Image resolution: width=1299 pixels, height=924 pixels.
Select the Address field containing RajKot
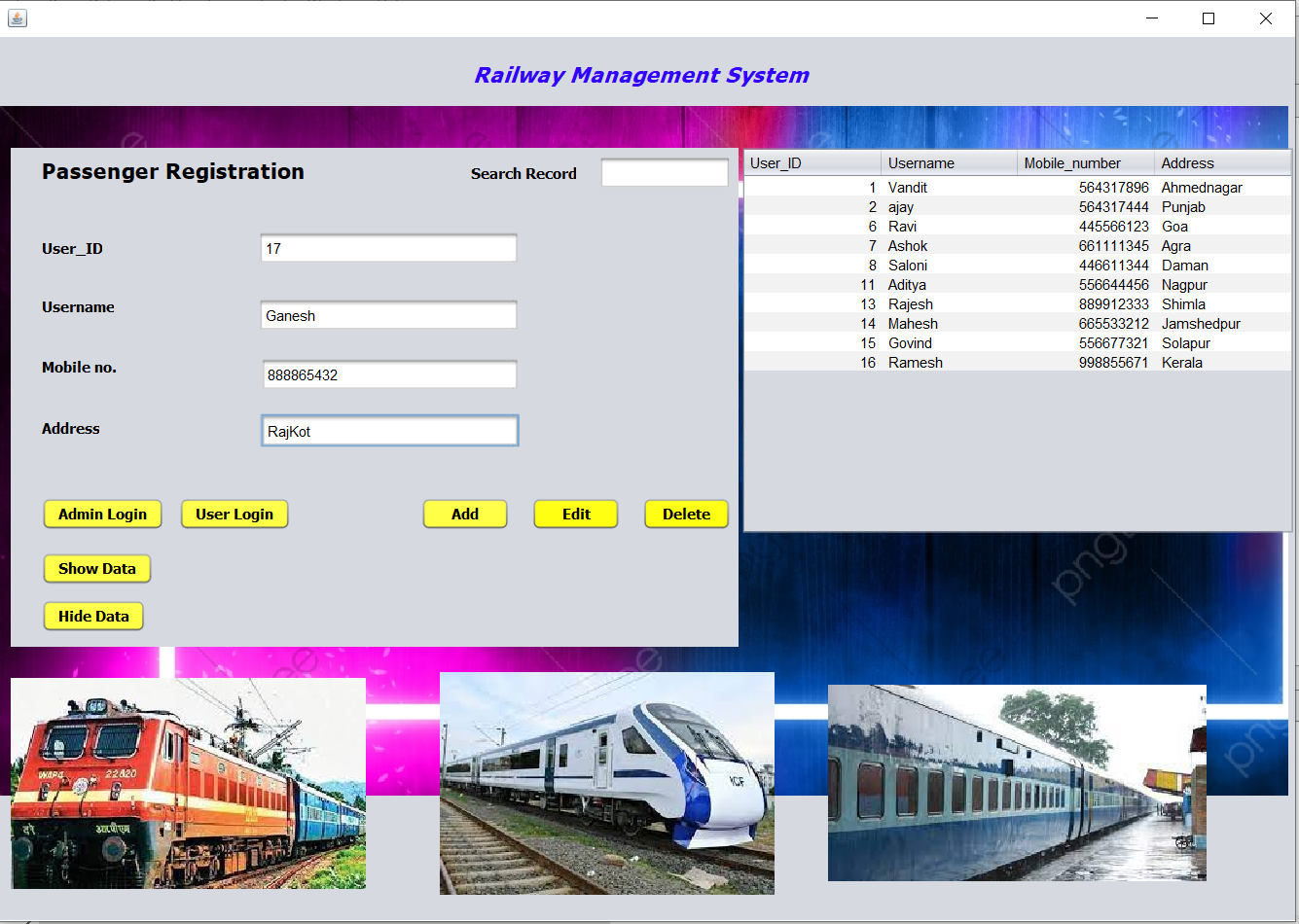tap(389, 430)
